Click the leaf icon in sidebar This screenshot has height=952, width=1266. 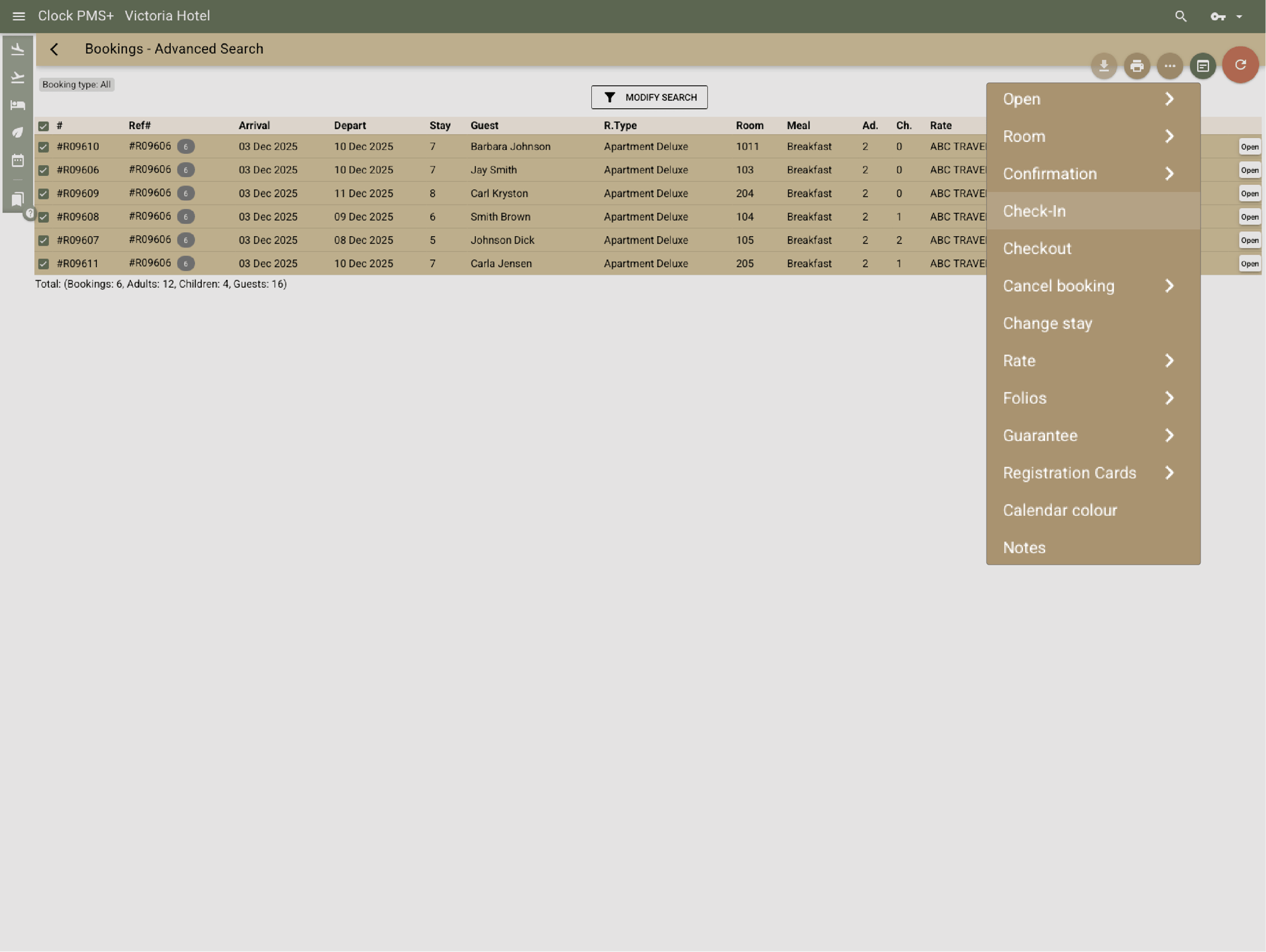point(18,132)
